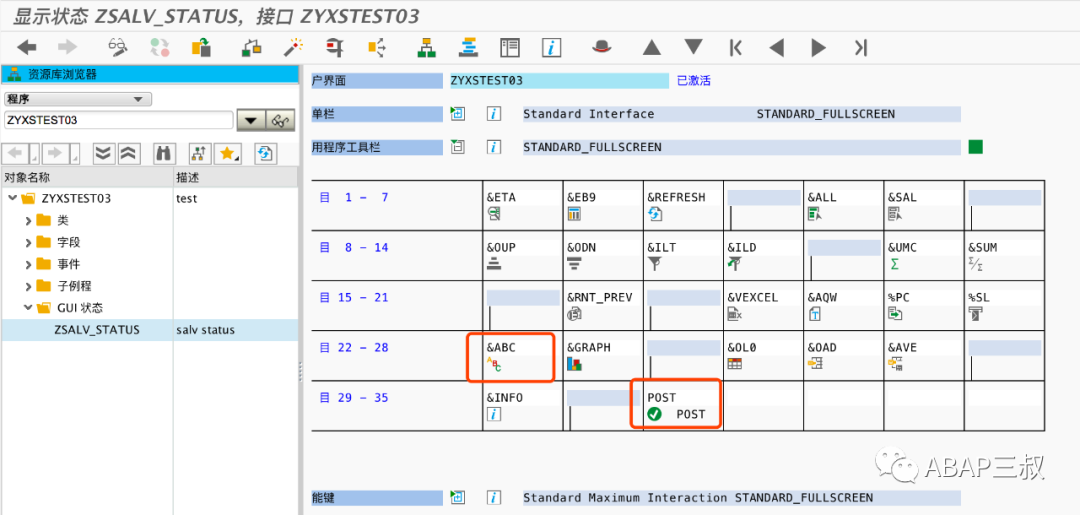Screen dimensions: 1080x515
Task: Collapse the ZYXSTEST03 root tree node
Action: 12,199
